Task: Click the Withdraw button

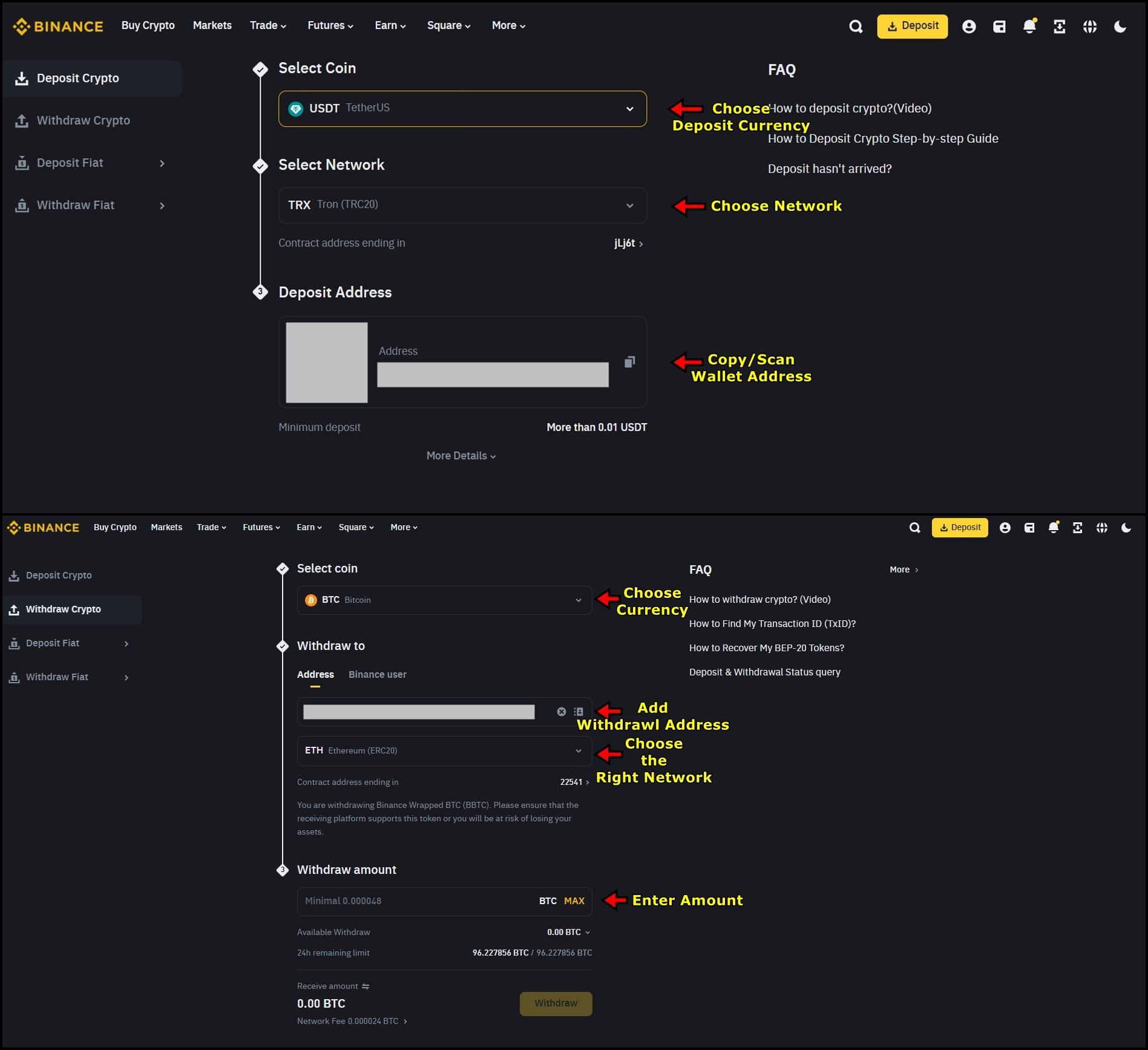Action: coord(556,1004)
